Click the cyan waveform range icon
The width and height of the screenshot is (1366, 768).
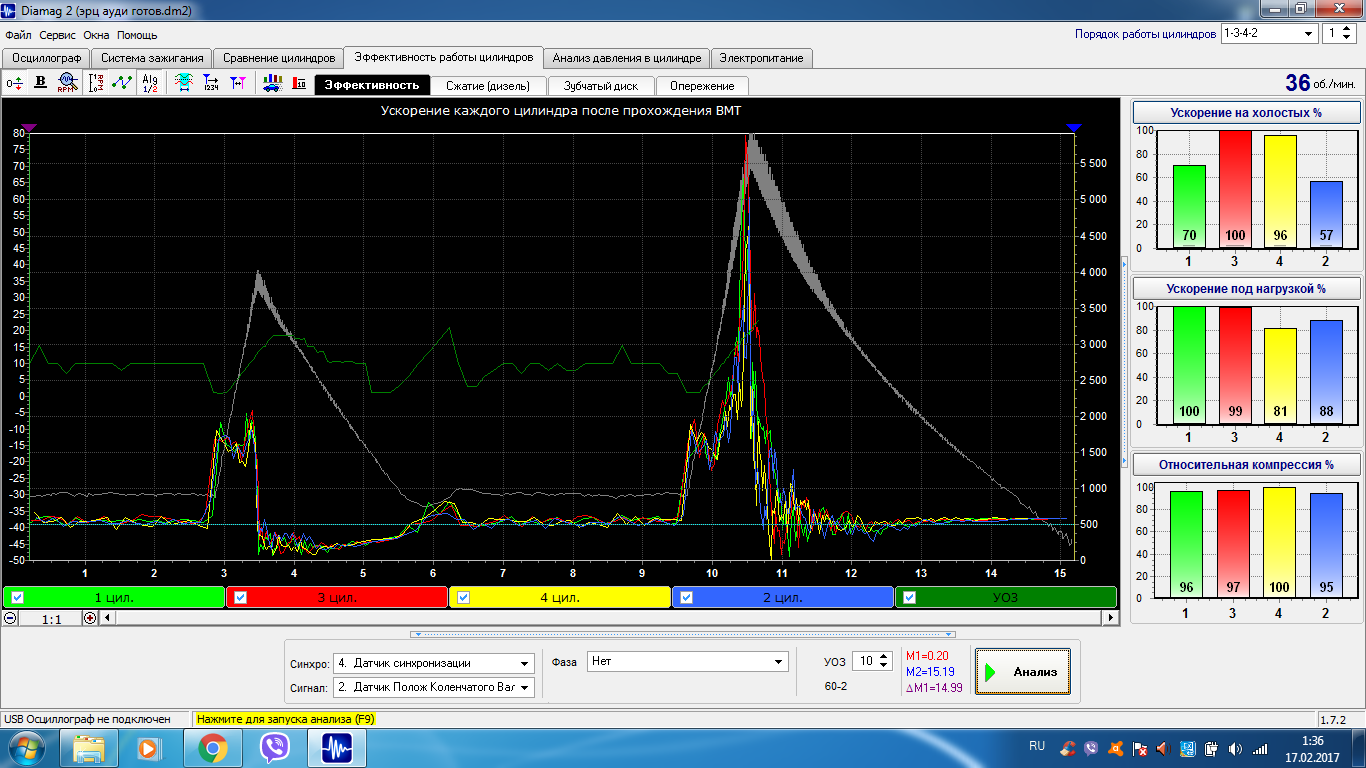tap(184, 83)
